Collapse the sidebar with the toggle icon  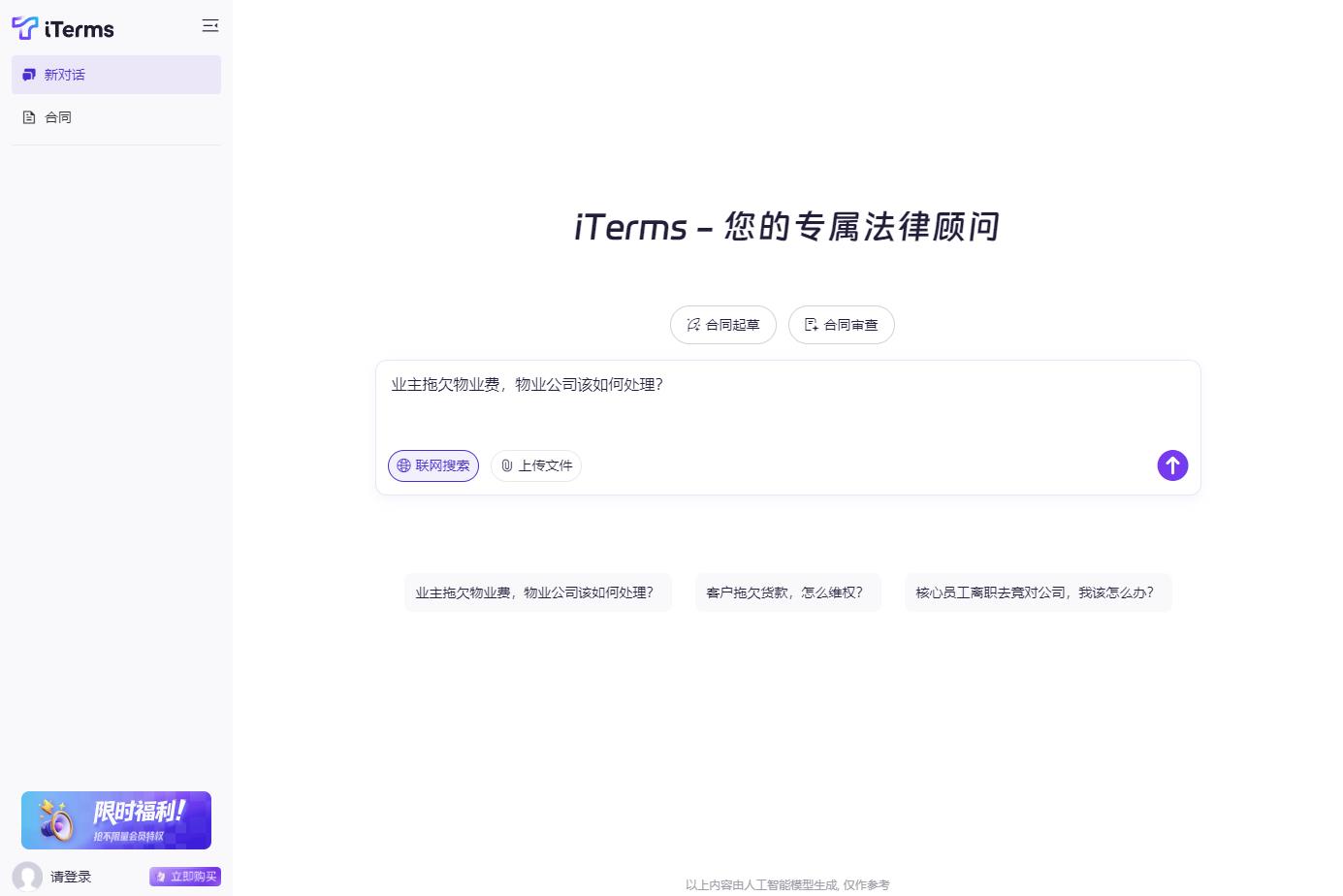210,26
